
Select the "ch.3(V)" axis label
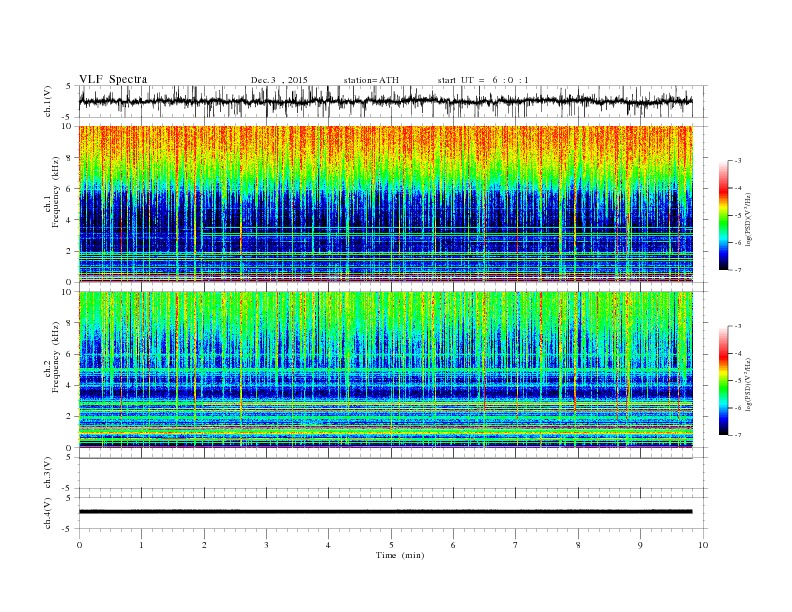coord(48,473)
